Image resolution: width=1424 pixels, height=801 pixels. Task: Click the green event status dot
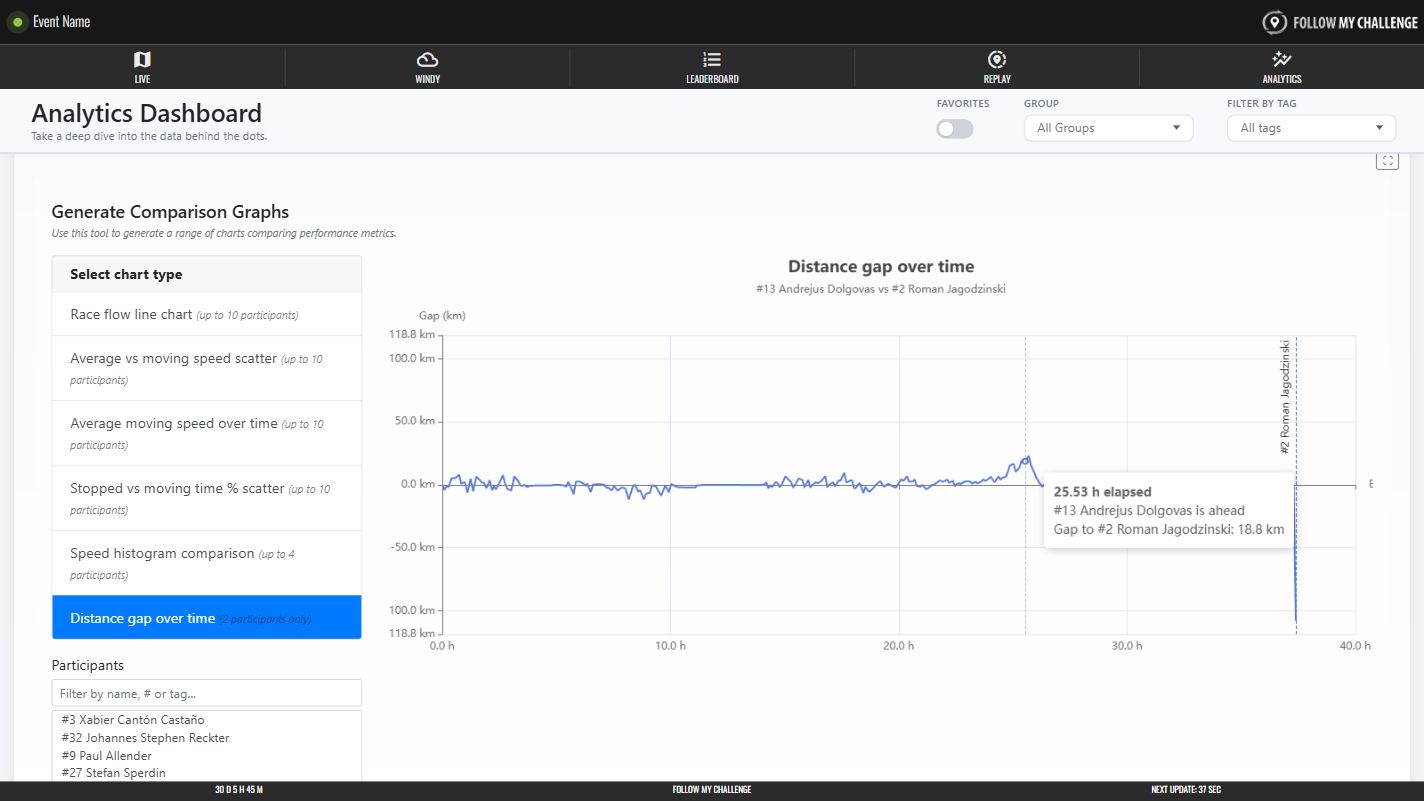(17, 22)
